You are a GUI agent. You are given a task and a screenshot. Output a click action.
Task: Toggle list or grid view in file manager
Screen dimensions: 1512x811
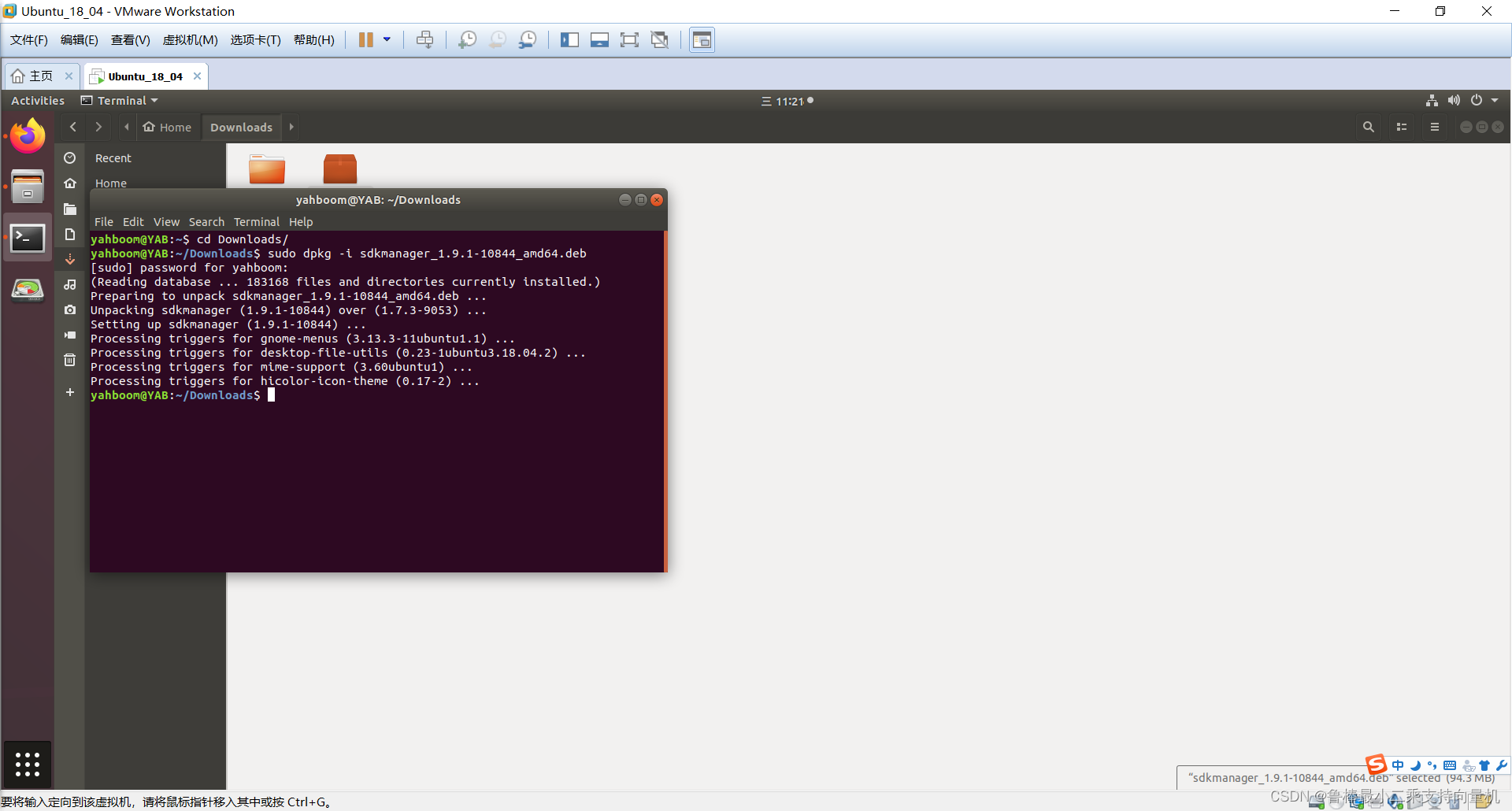(1402, 127)
